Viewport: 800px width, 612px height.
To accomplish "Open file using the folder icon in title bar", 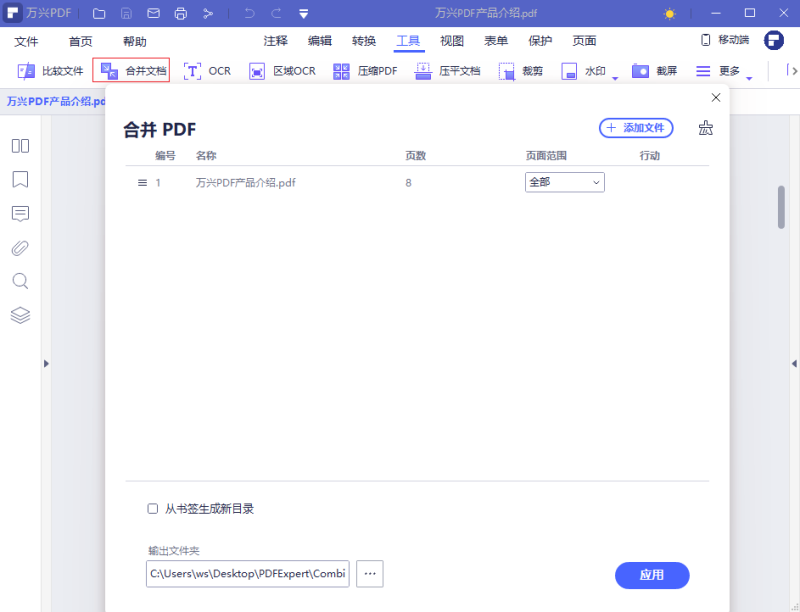I will pos(99,14).
